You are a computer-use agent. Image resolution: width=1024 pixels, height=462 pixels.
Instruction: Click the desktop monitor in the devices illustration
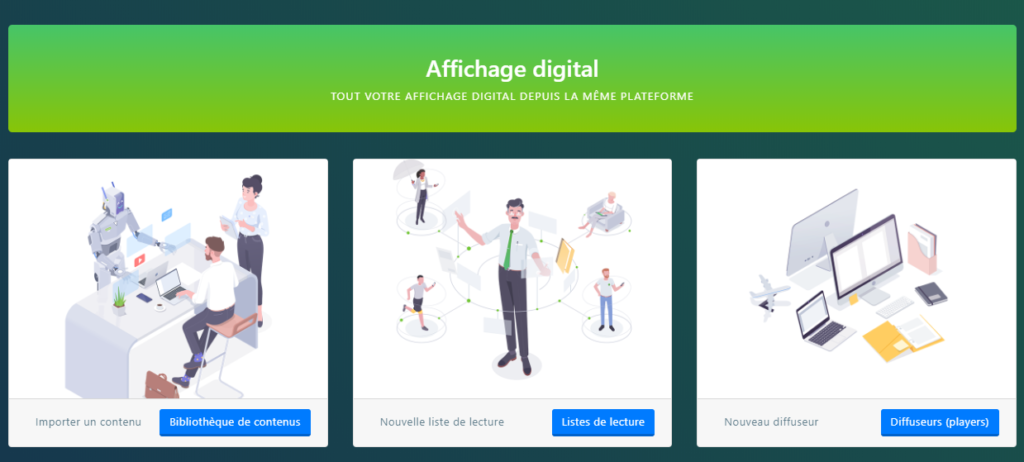866,259
